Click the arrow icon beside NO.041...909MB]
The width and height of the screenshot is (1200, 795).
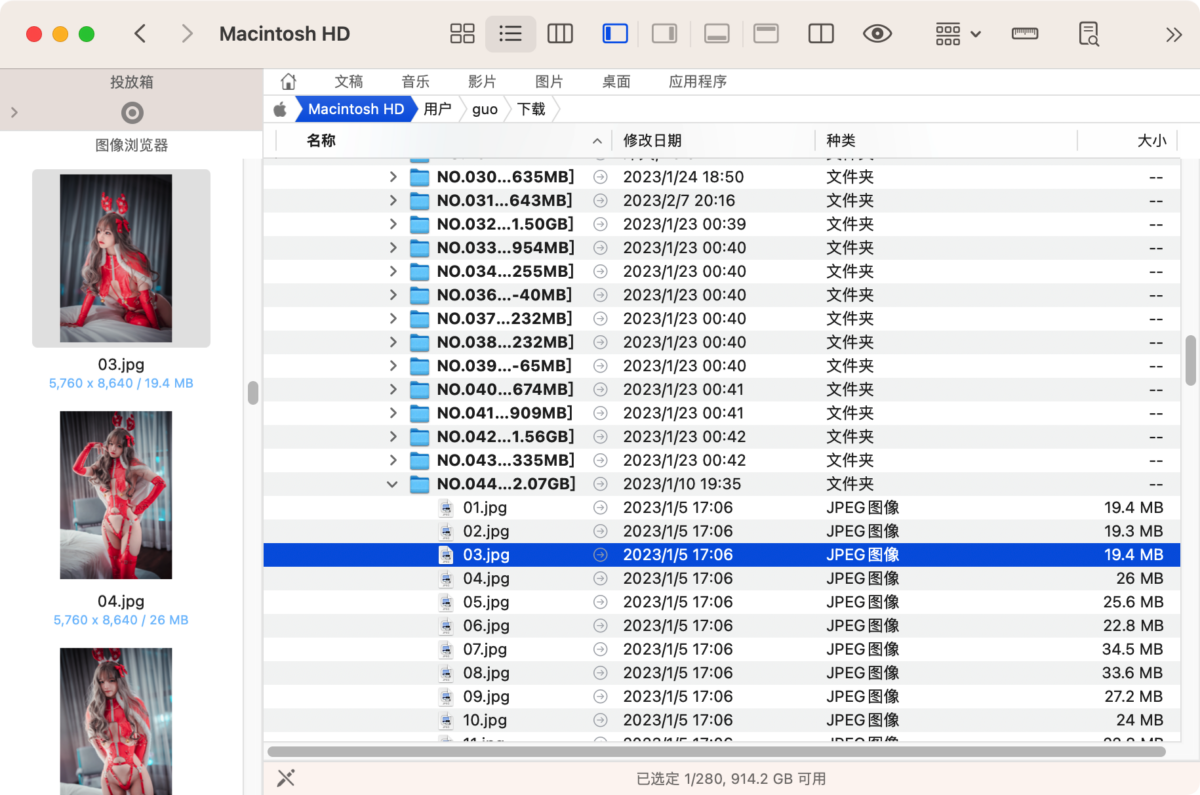pyautogui.click(x=600, y=413)
